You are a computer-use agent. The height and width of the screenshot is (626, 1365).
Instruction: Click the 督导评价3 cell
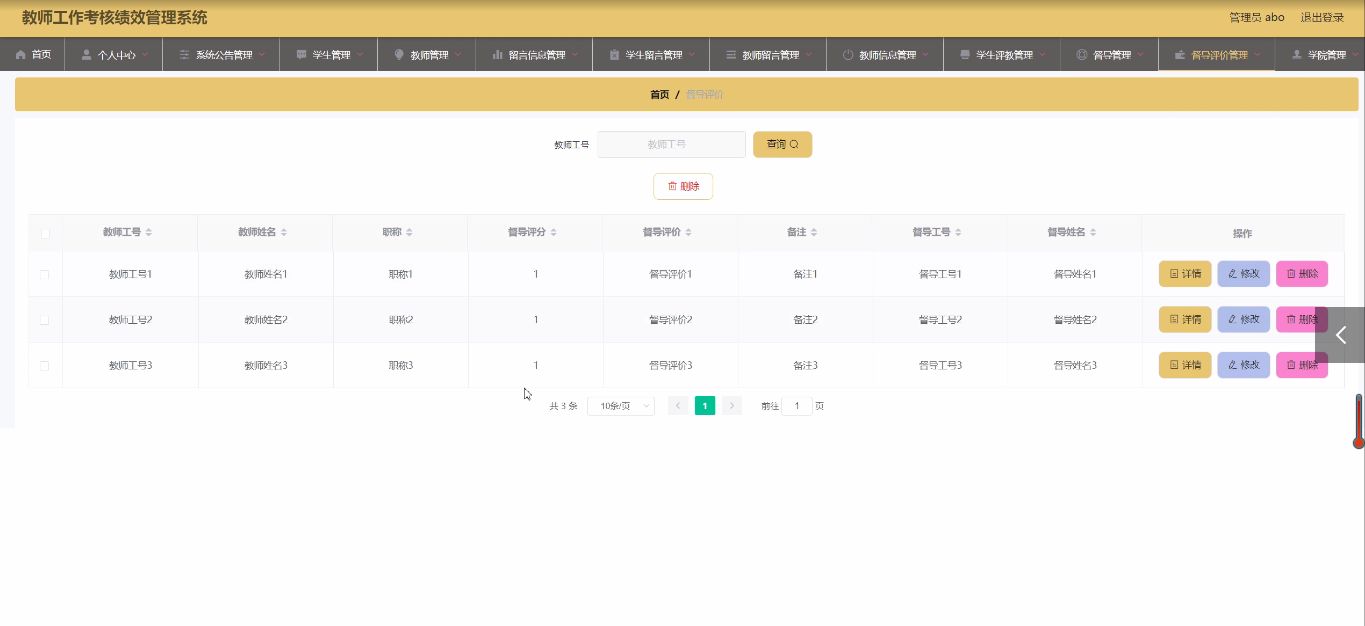click(671, 366)
